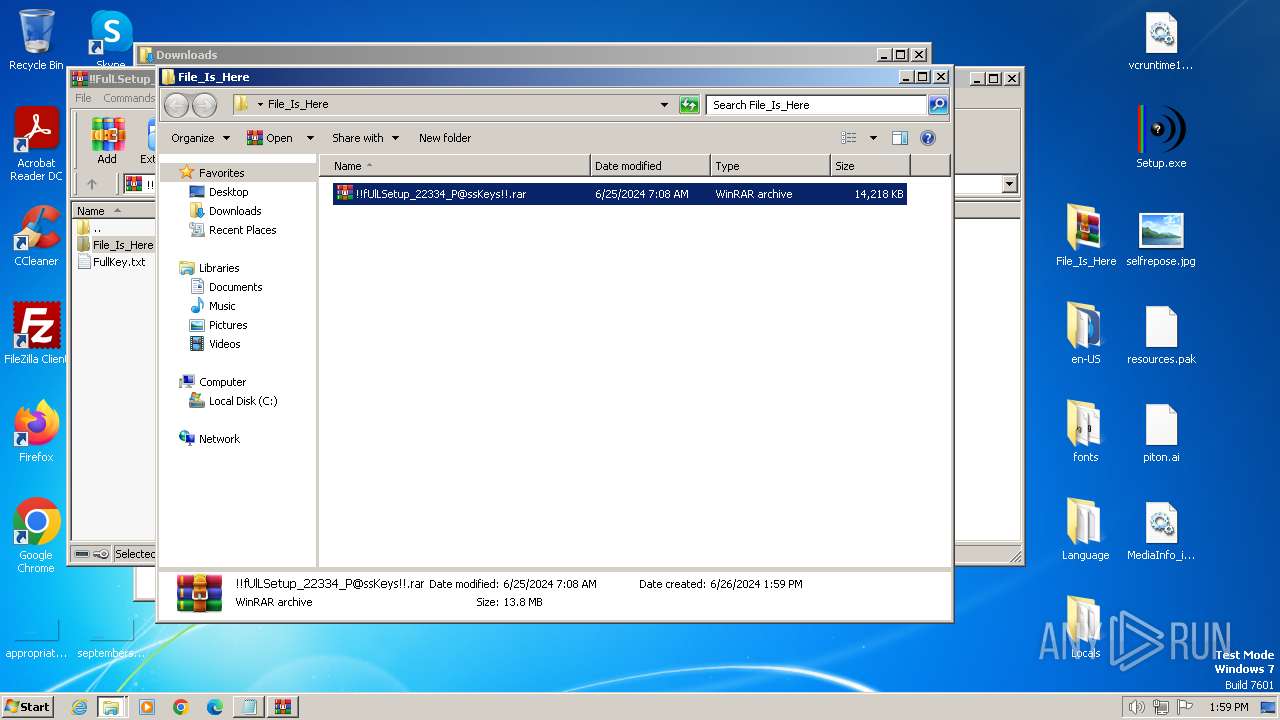1280x720 pixels.
Task: Click en-US folder on desktop
Action: pos(1086,333)
